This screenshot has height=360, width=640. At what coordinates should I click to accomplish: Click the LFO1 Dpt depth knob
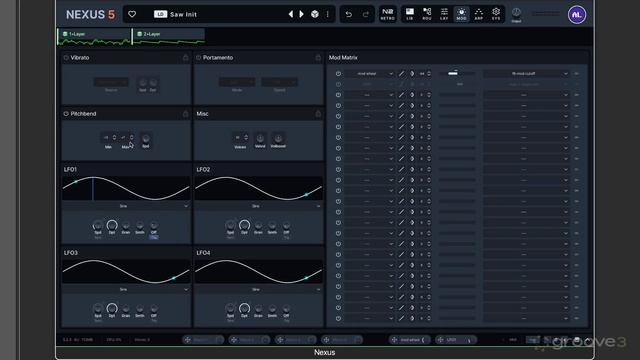(x=112, y=225)
